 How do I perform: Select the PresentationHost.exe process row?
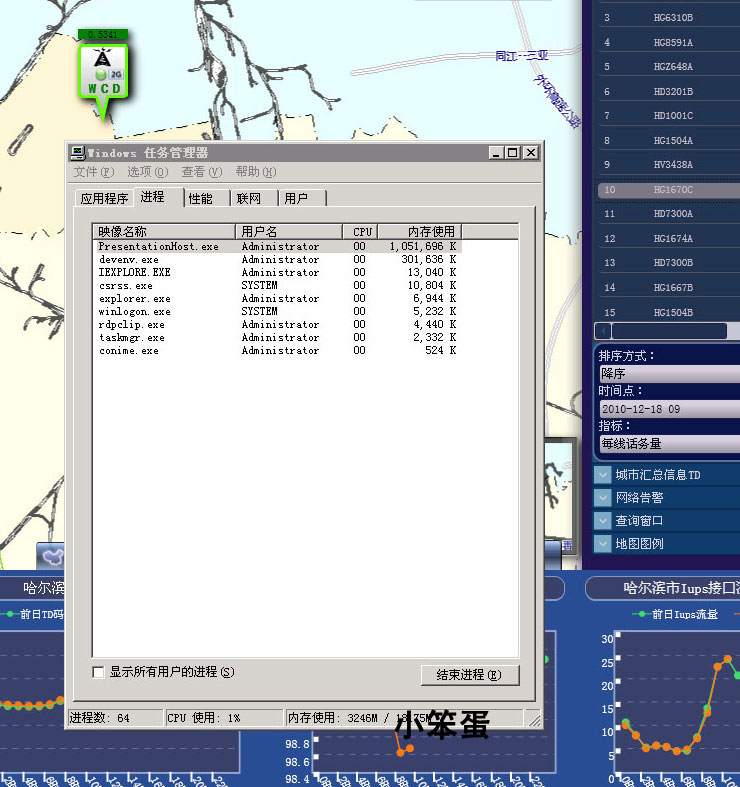pyautogui.click(x=278, y=246)
